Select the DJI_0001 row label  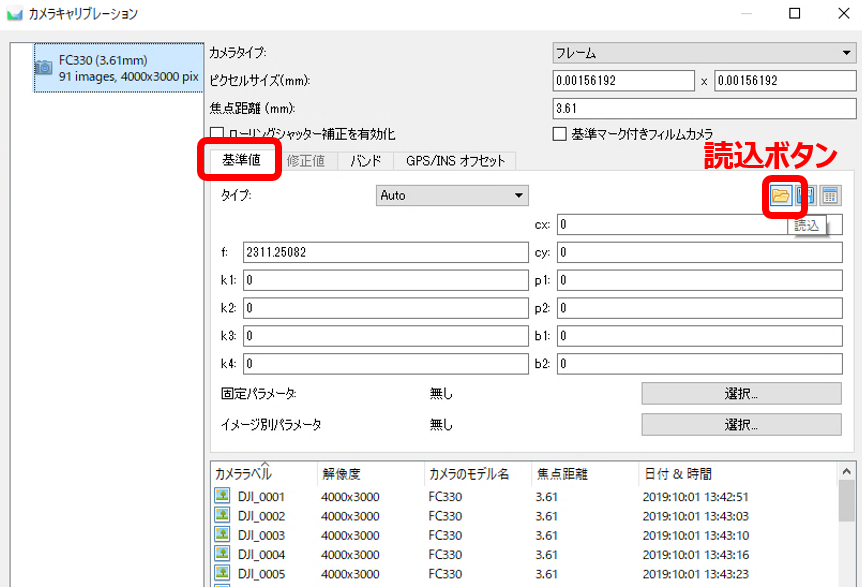point(261,497)
